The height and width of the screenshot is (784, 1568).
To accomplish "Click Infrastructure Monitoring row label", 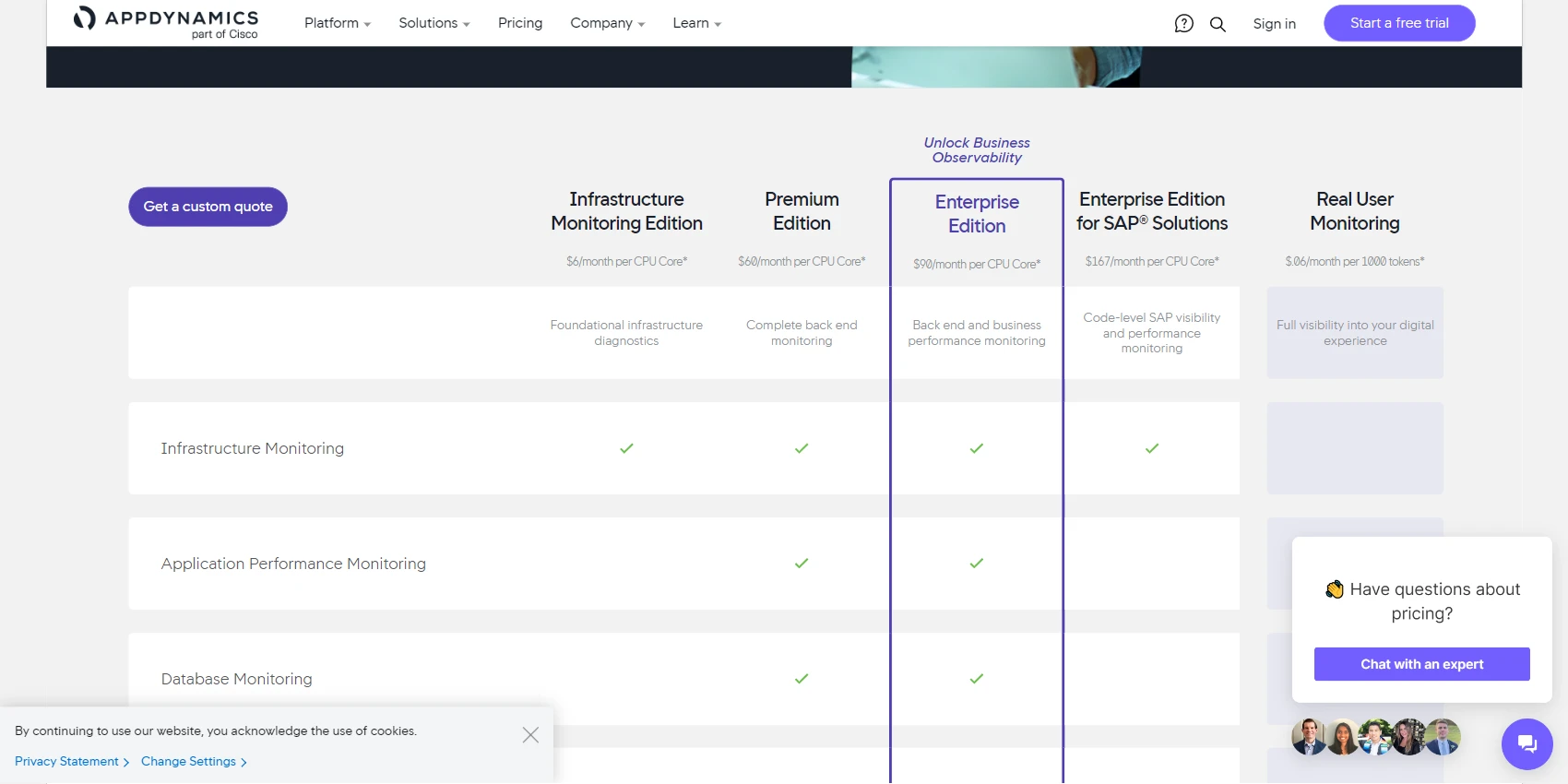I will (253, 448).
